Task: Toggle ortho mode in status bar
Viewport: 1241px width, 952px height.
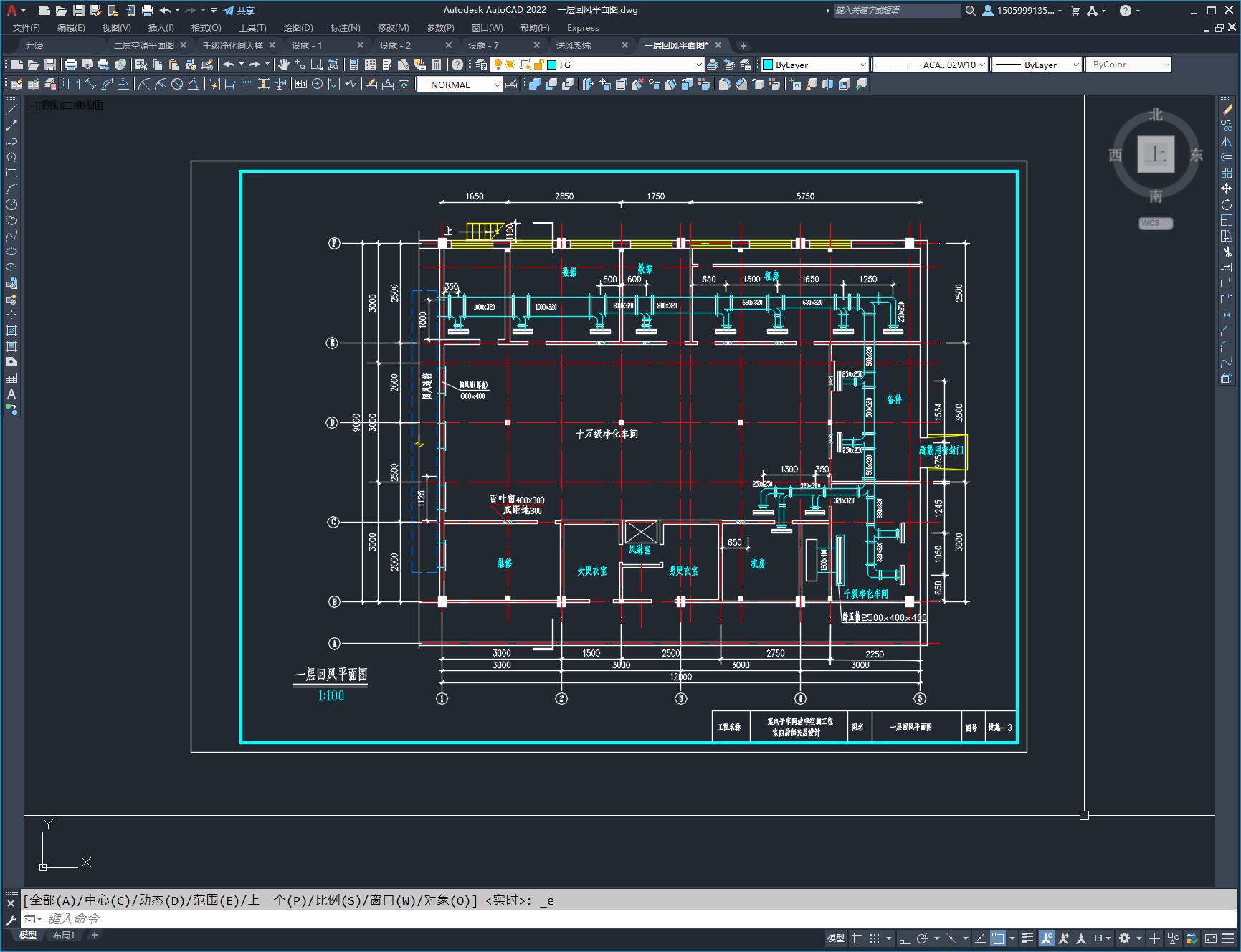Action: pyautogui.click(x=905, y=938)
